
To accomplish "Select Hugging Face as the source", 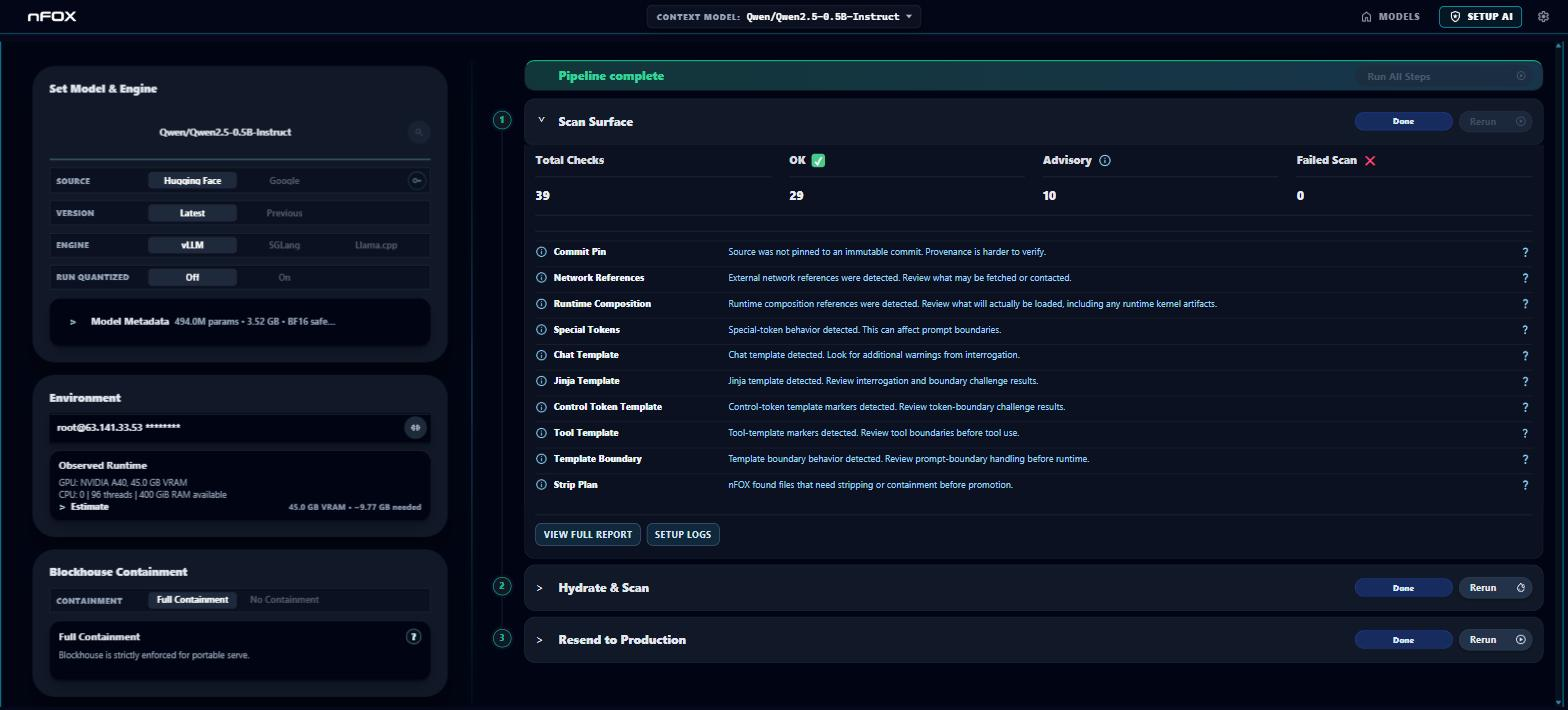I will (x=192, y=181).
